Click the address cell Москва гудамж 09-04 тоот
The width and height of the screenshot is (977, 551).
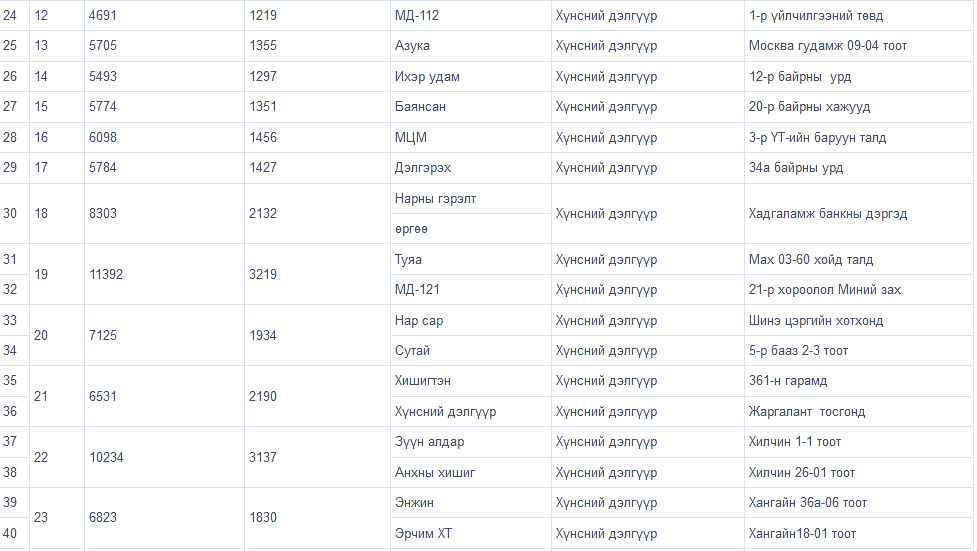coord(828,46)
